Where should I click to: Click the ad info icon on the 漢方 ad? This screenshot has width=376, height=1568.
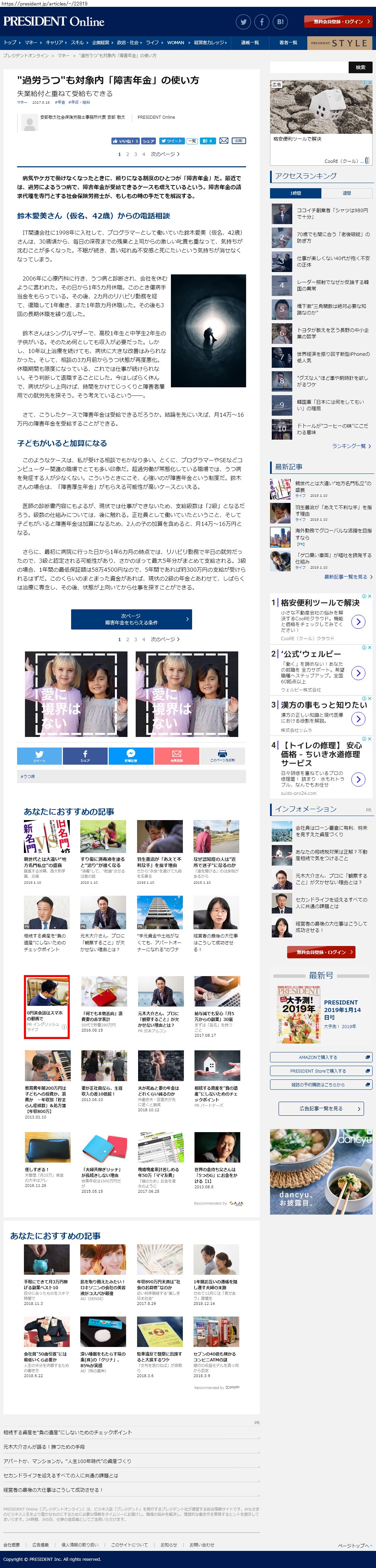[x=364, y=699]
